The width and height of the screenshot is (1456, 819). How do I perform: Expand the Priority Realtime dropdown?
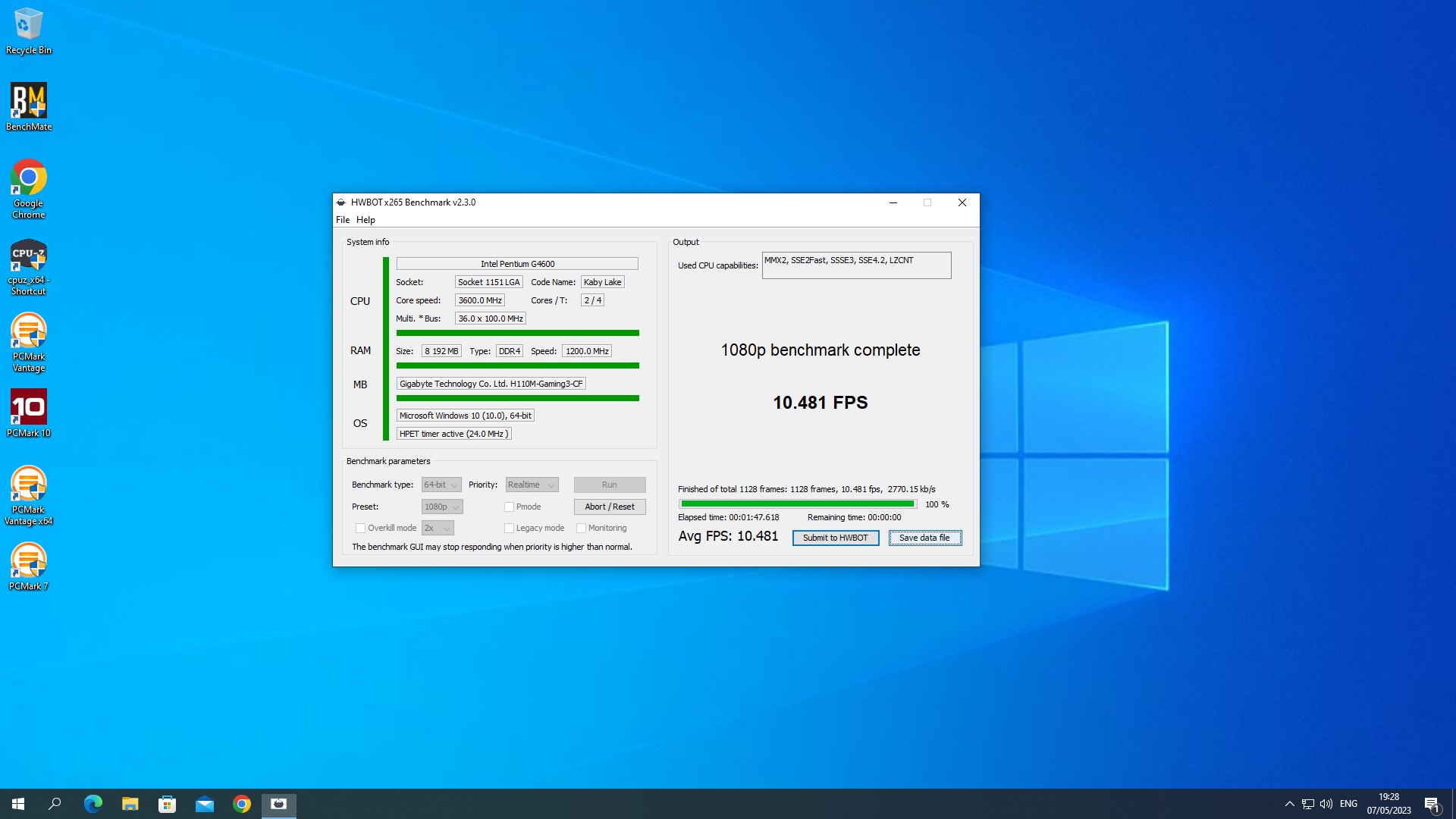[x=532, y=485]
